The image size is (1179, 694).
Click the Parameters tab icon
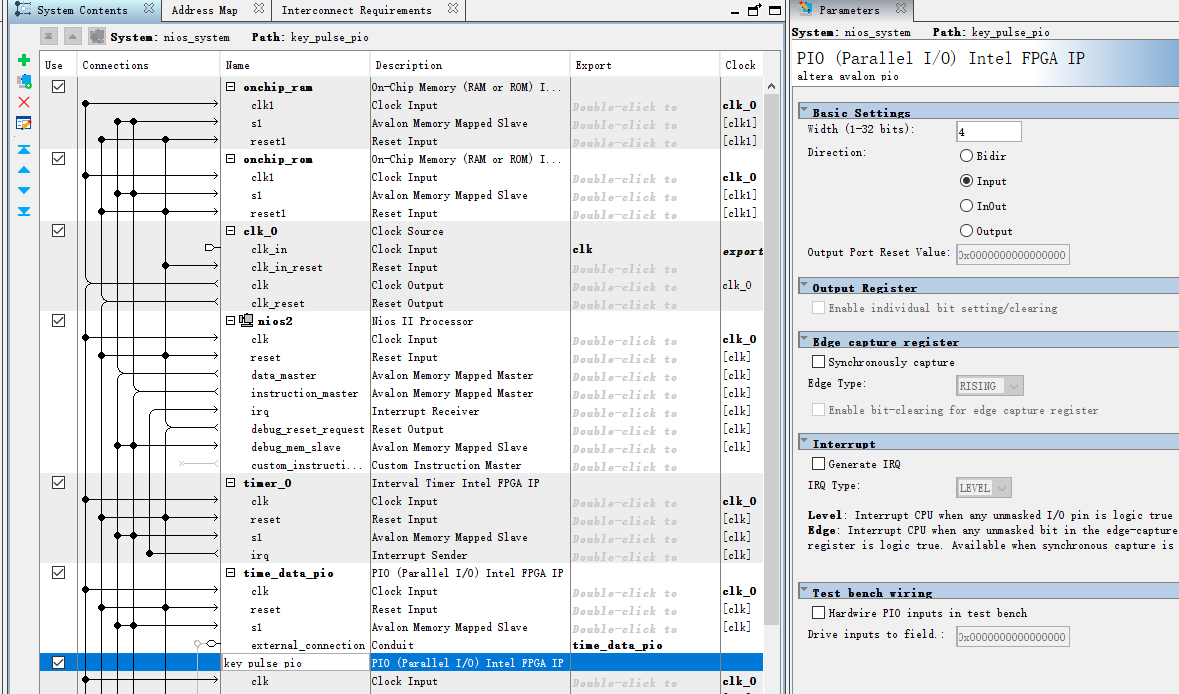coord(806,9)
